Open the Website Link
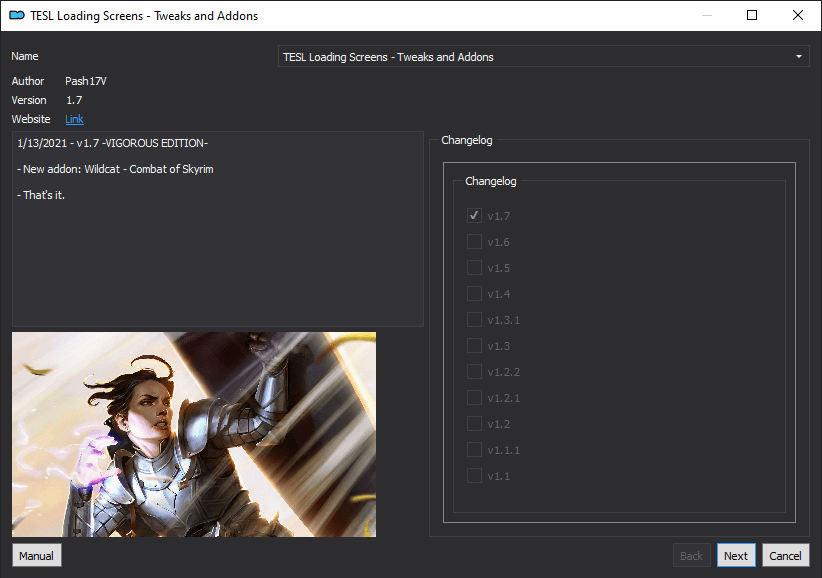Viewport: 822px width, 578px height. tap(74, 119)
